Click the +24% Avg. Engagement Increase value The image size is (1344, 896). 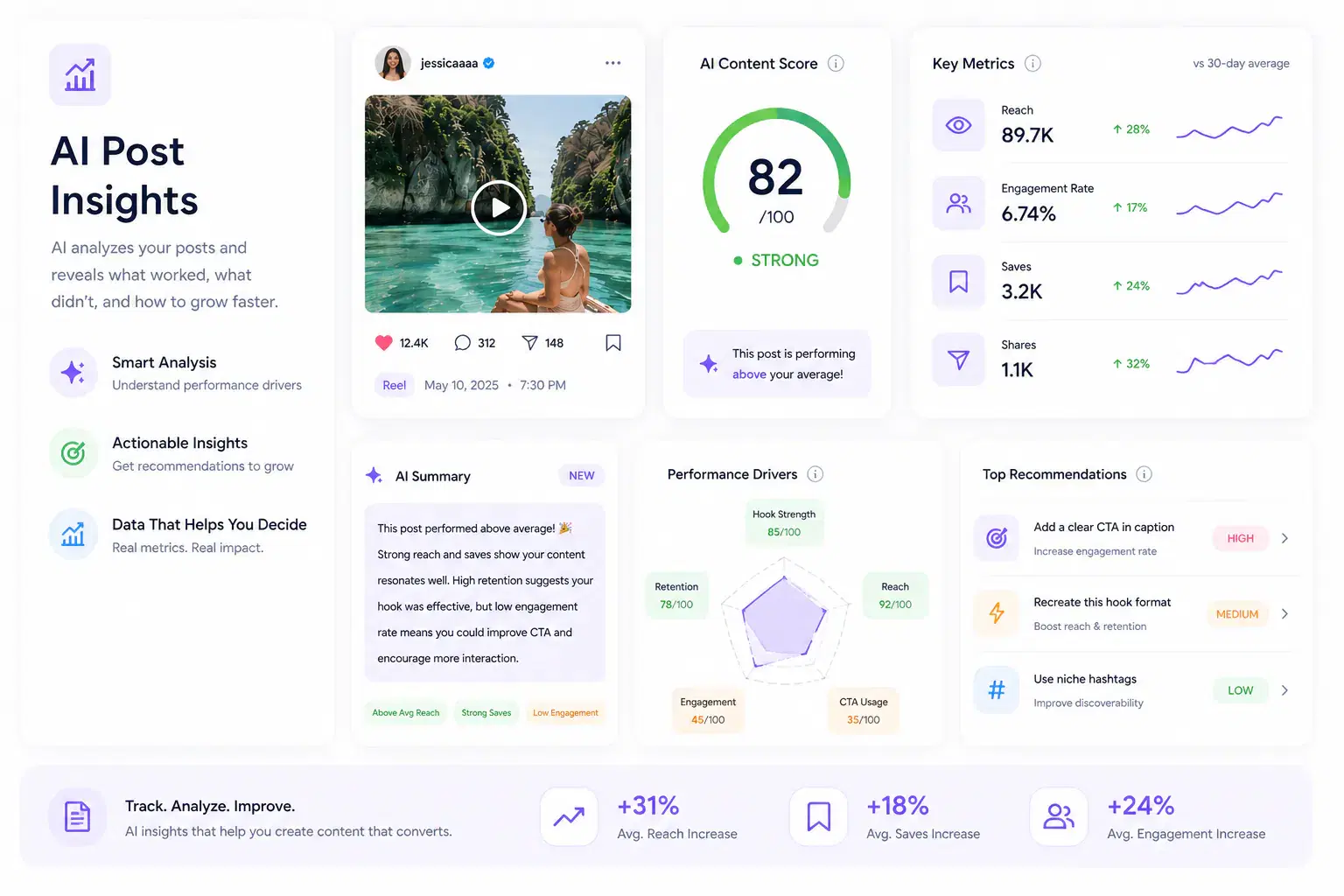pos(1141,806)
